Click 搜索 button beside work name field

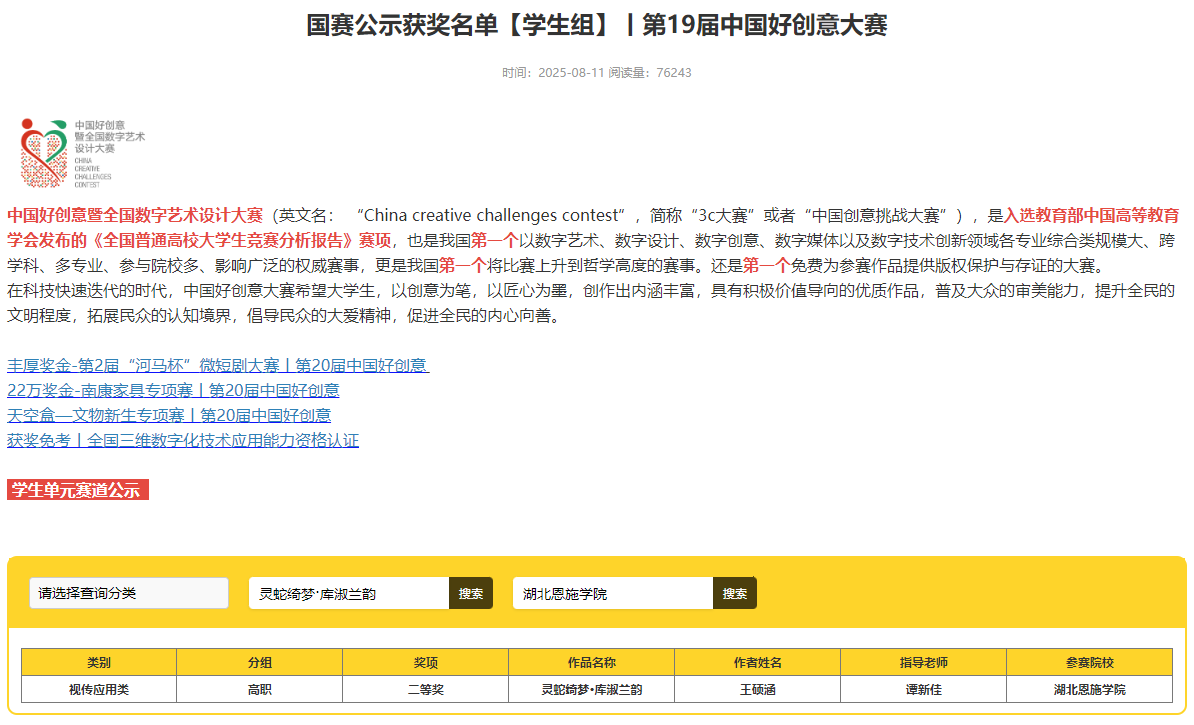coord(471,593)
